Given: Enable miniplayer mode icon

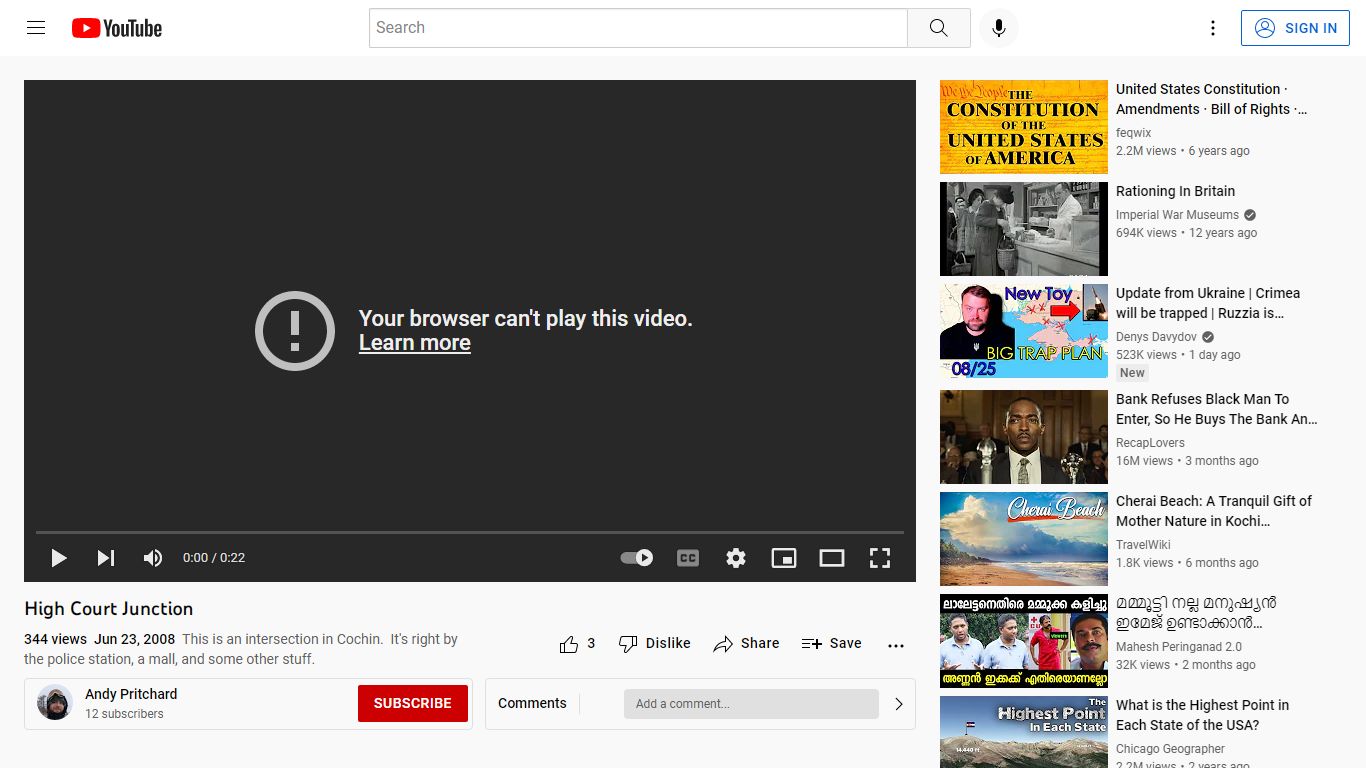Looking at the screenshot, I should (784, 558).
